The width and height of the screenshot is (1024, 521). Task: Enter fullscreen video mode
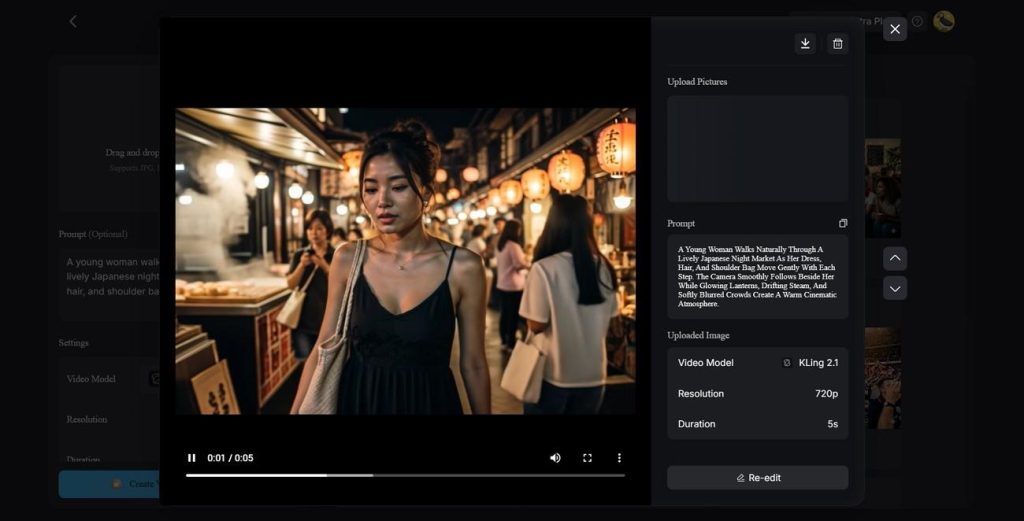(x=587, y=458)
